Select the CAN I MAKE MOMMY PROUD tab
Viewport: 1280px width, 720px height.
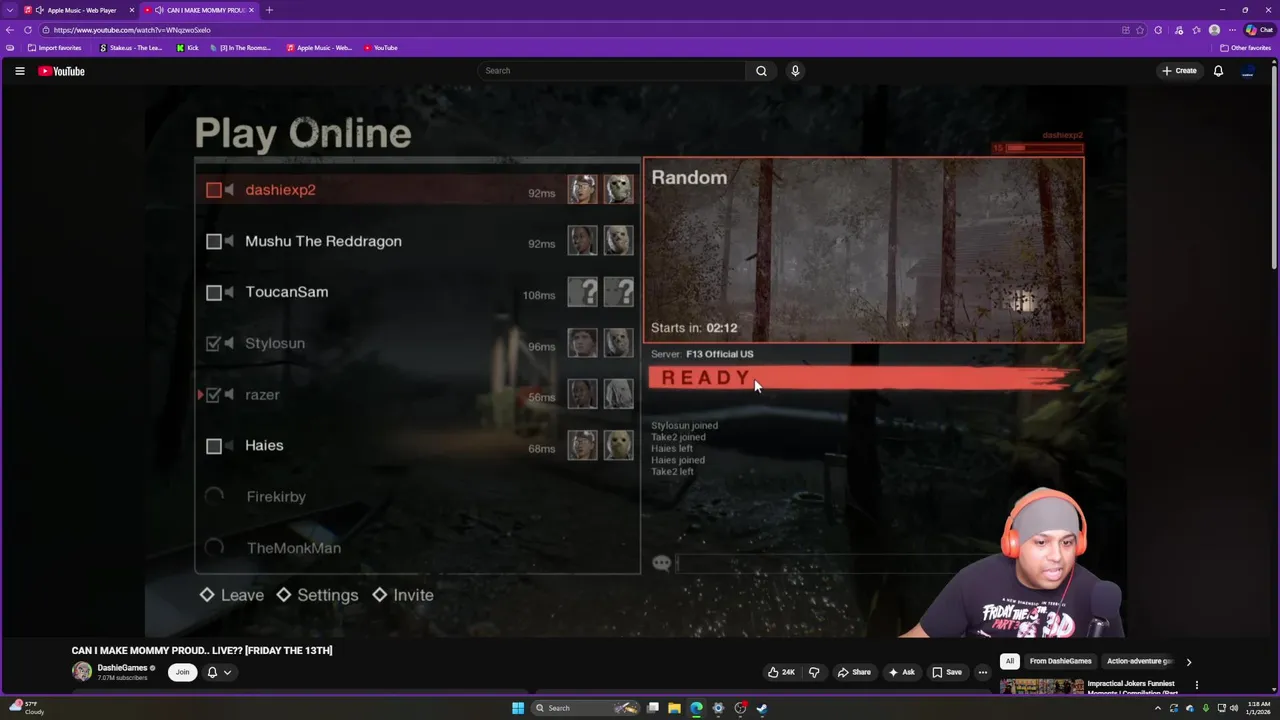198,10
